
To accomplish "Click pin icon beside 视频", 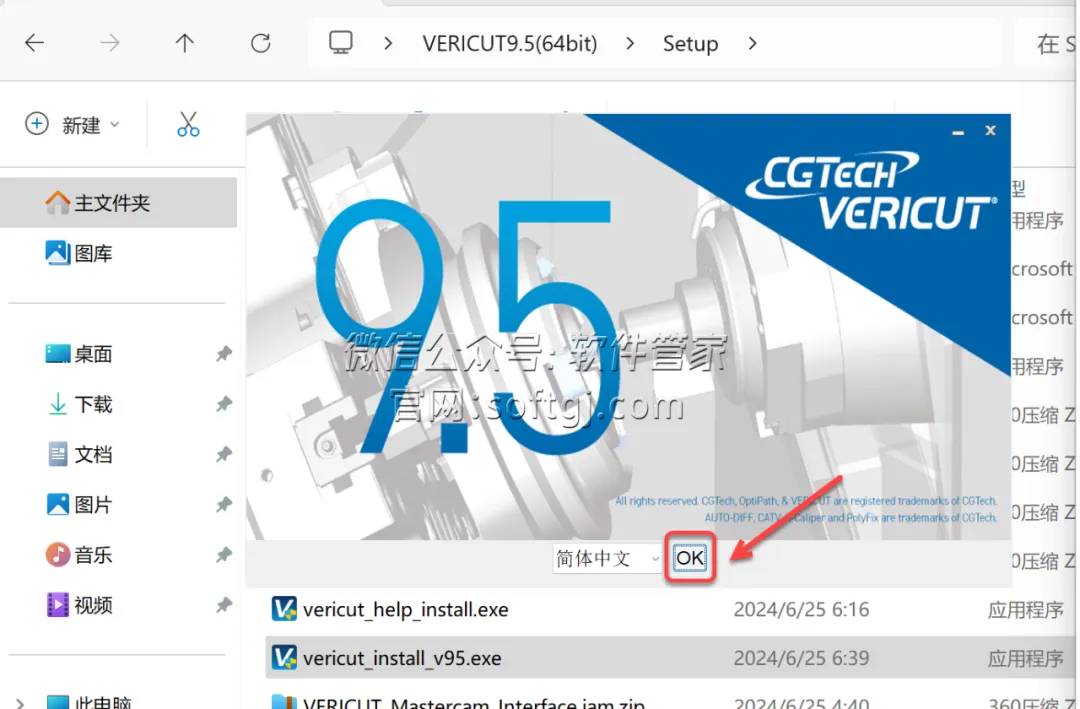I will (x=223, y=606).
